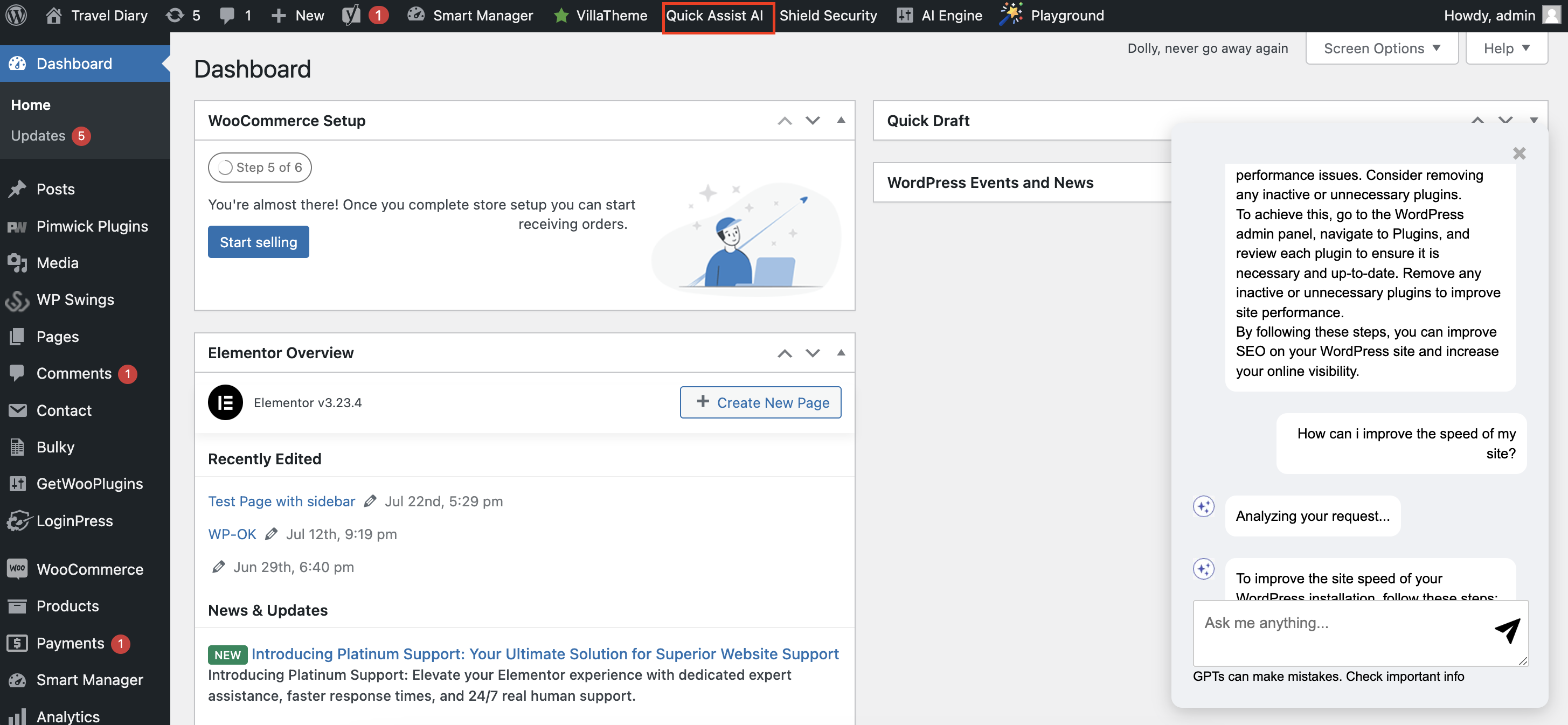Viewport: 1568px width, 725px height.
Task: Click the Elementor logo circle
Action: (225, 403)
